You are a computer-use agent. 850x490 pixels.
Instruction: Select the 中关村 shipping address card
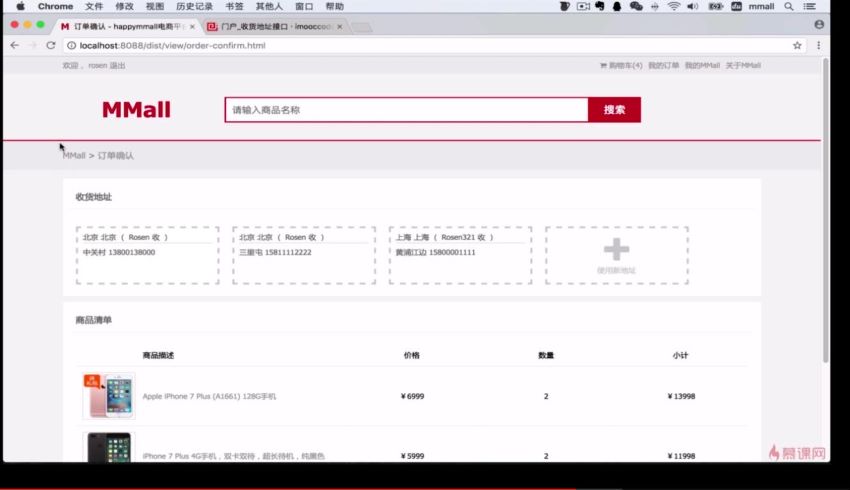(x=147, y=255)
